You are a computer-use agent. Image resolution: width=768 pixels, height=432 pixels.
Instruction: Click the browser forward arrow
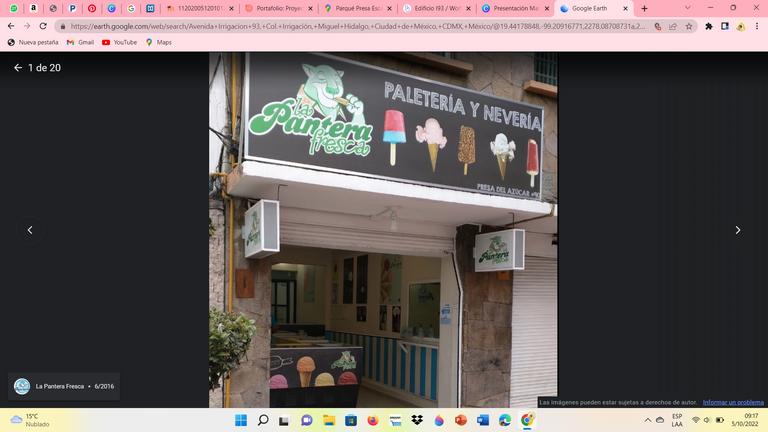[27, 26]
